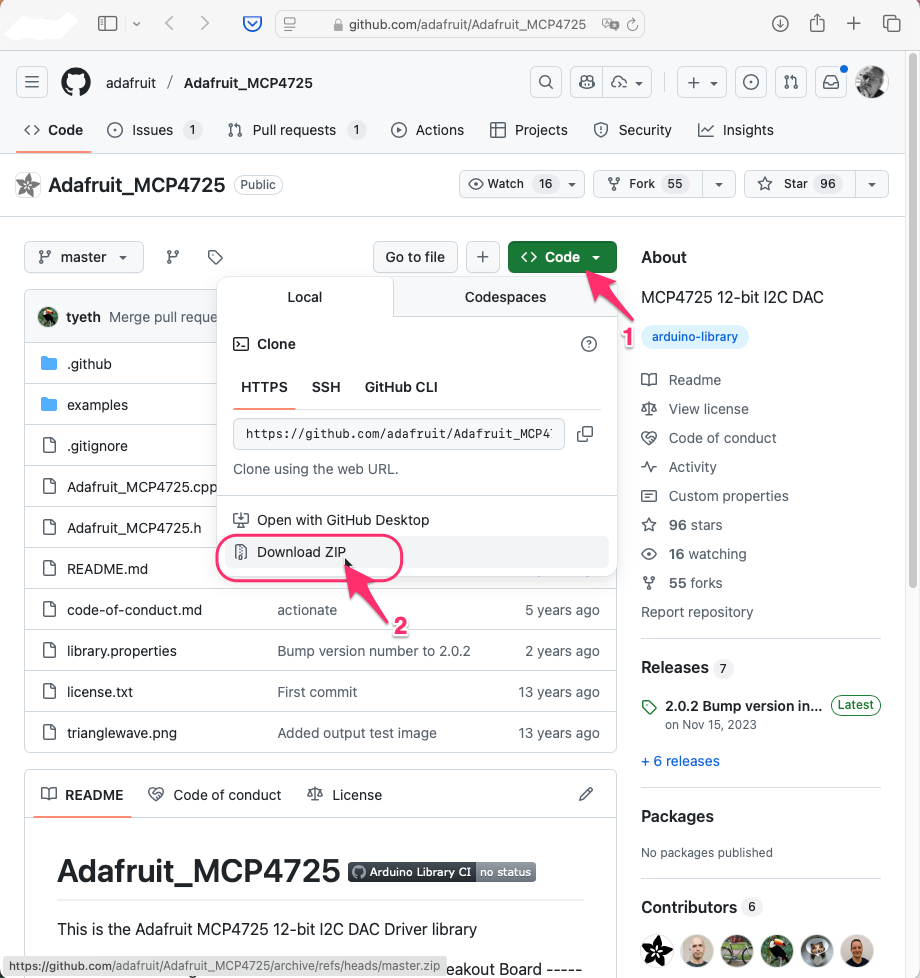Click the Pocket shield extension icon

pos(252,24)
